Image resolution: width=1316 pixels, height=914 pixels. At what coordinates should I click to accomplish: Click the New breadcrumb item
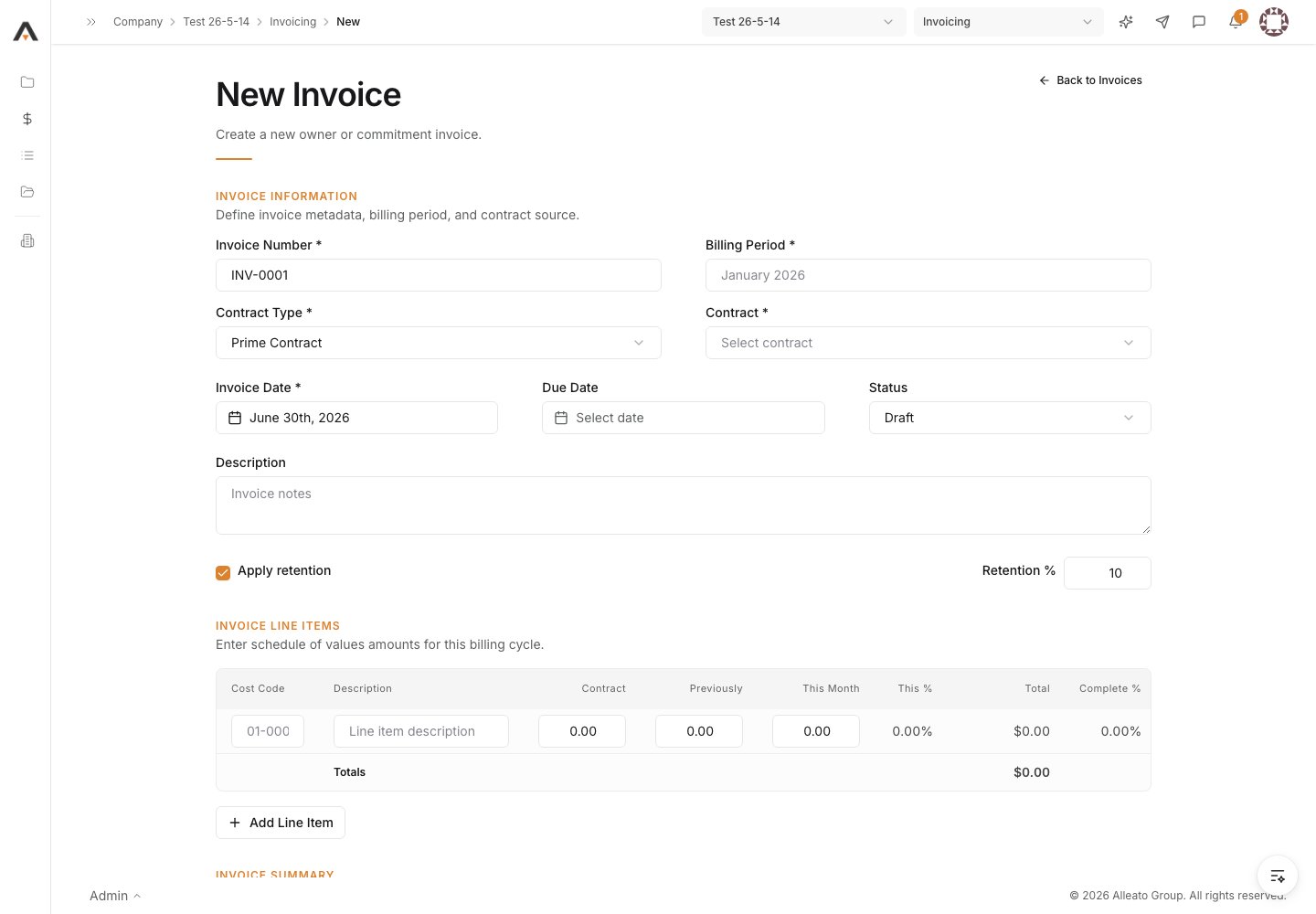[x=348, y=22]
